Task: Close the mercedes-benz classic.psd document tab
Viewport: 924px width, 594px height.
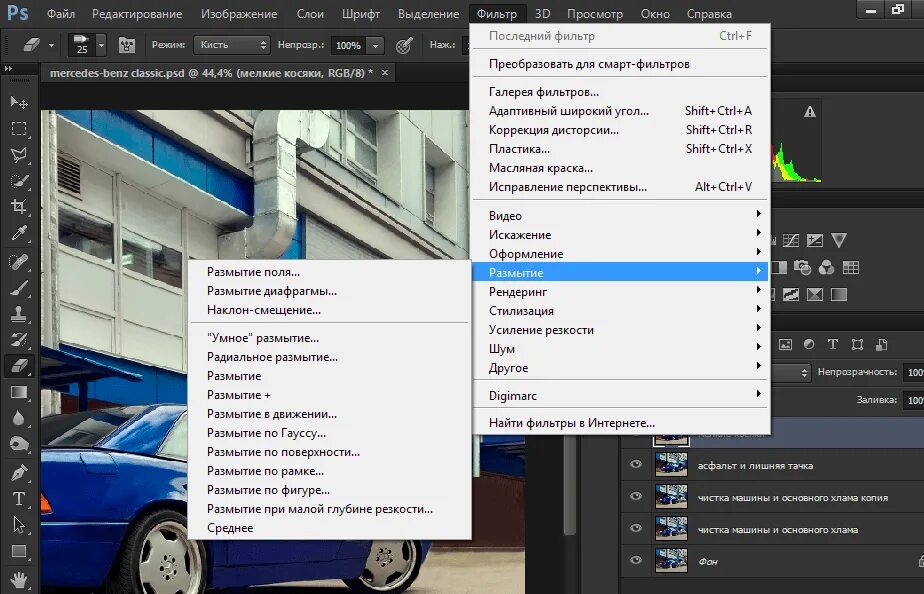Action: (385, 72)
